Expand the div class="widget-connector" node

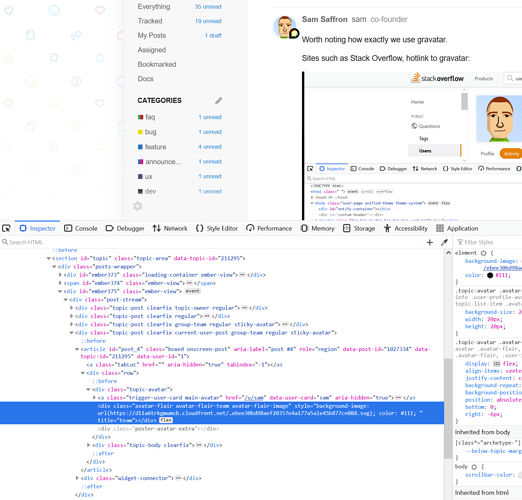click(x=77, y=478)
